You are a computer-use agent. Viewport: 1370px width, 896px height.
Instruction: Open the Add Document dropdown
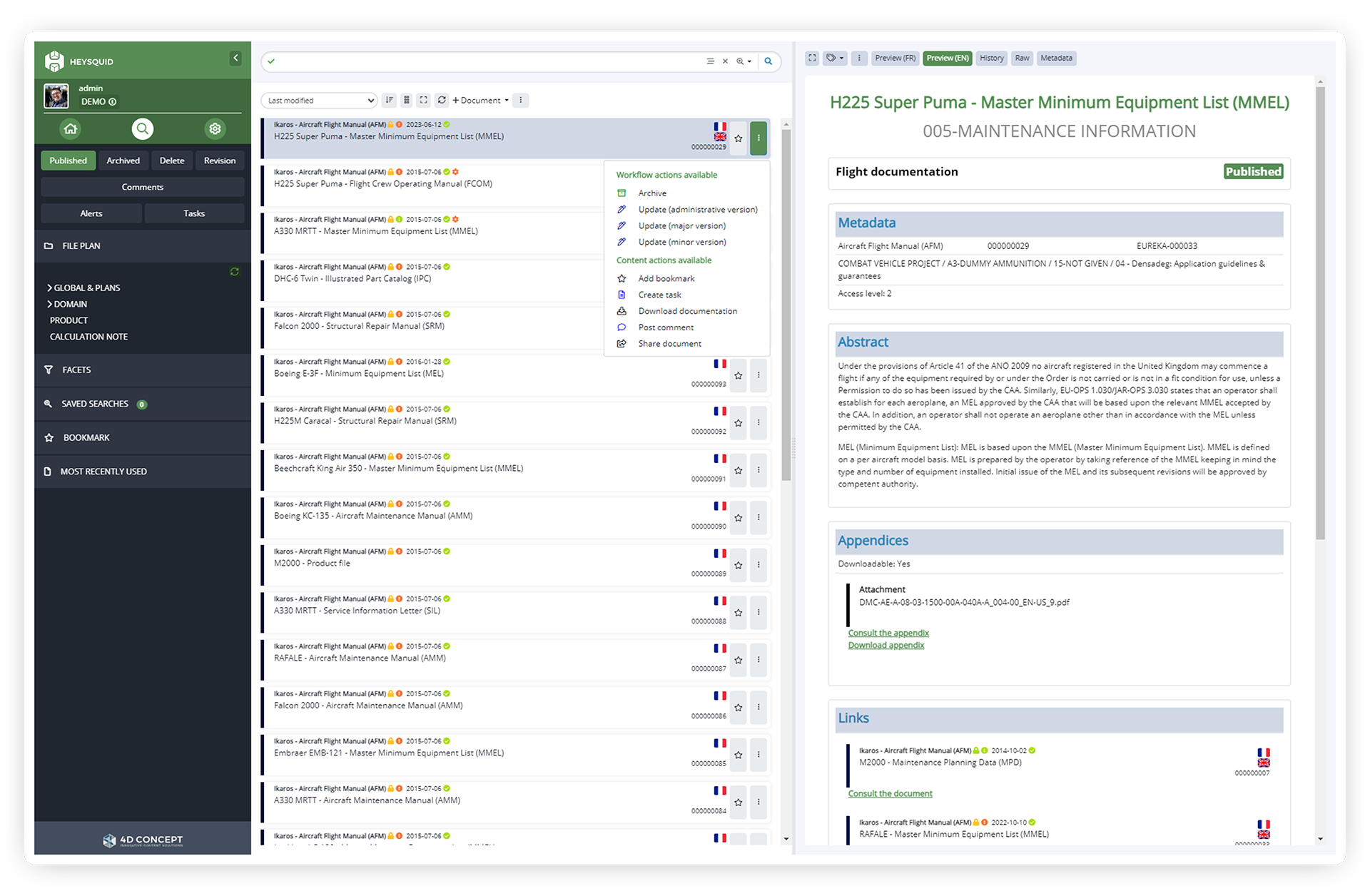coord(481,101)
